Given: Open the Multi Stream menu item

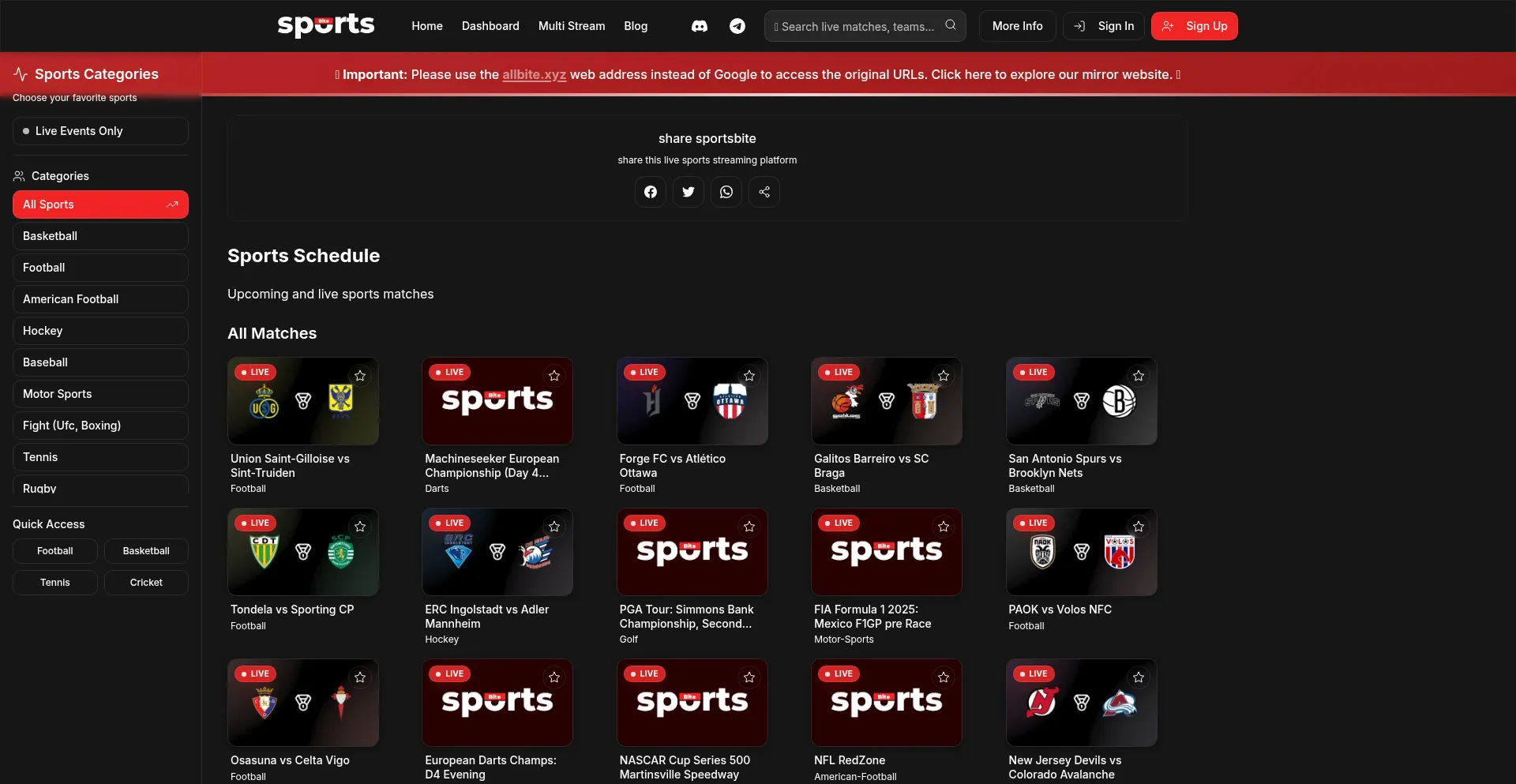Looking at the screenshot, I should pos(571,26).
